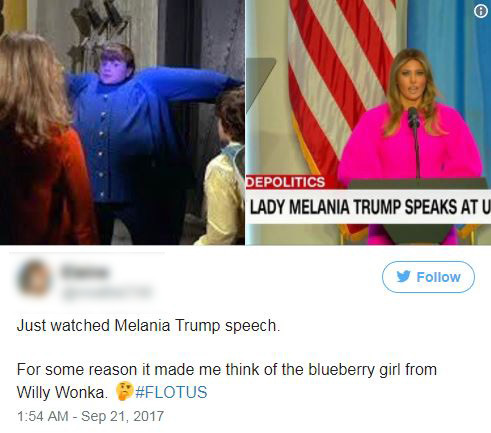This screenshot has height=433, width=491.
Task: Click the "Just watched Melania Trump speech." text
Action: (149, 326)
